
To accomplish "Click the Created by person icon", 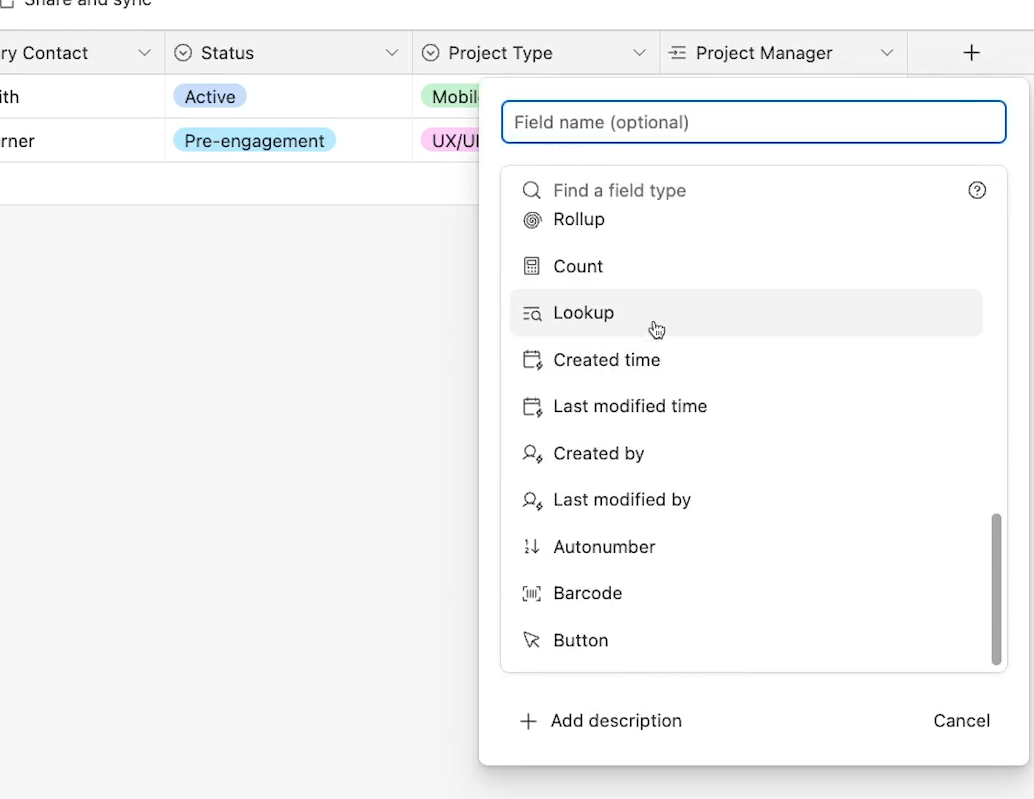I will [532, 454].
